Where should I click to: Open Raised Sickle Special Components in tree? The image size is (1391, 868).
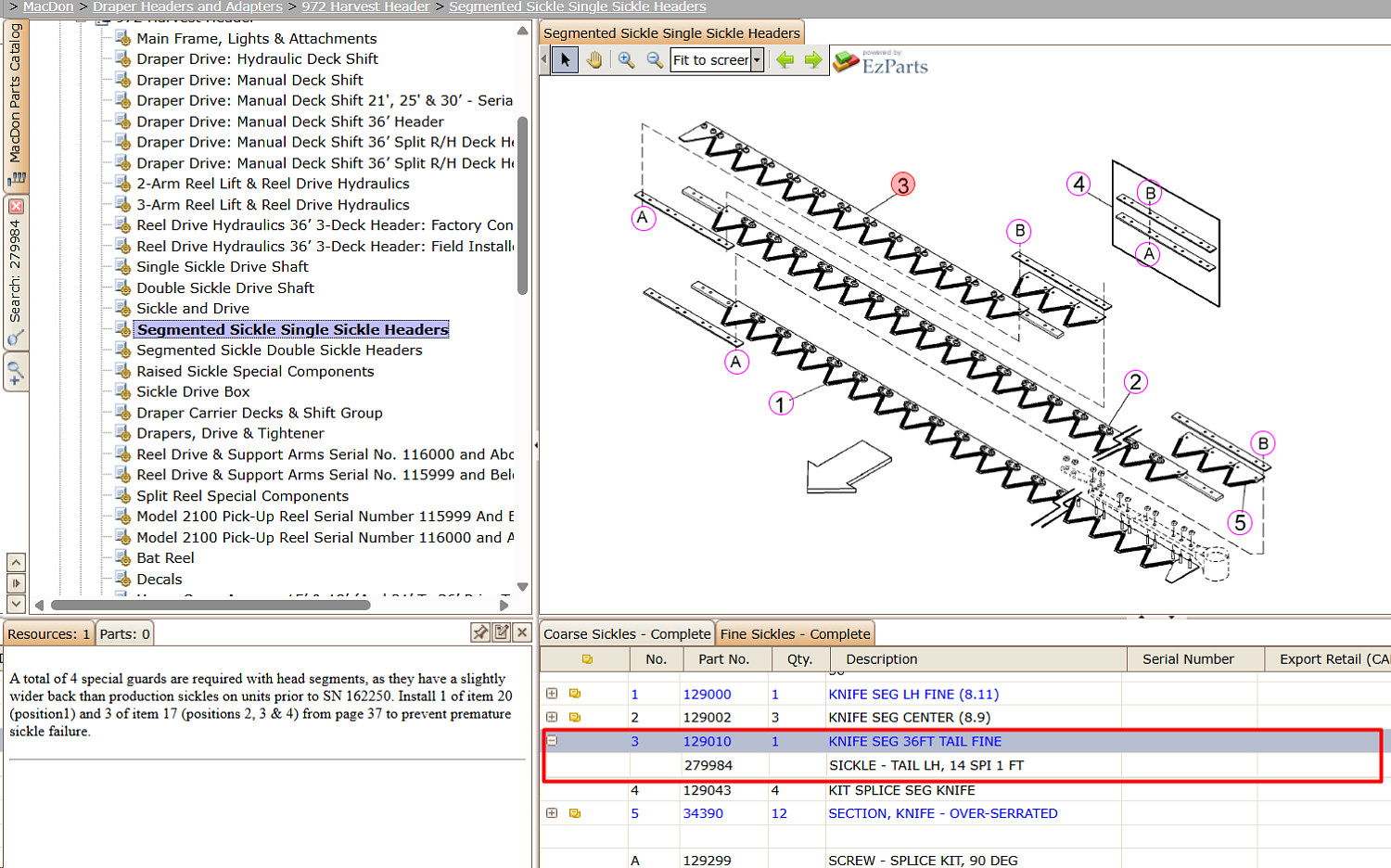[x=255, y=372]
